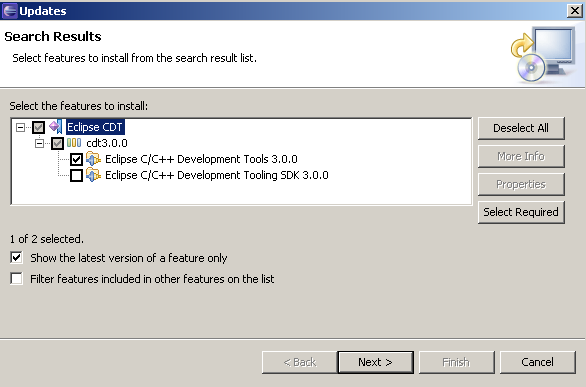Proceed with the Next button
586x387 pixels.
pos(376,362)
